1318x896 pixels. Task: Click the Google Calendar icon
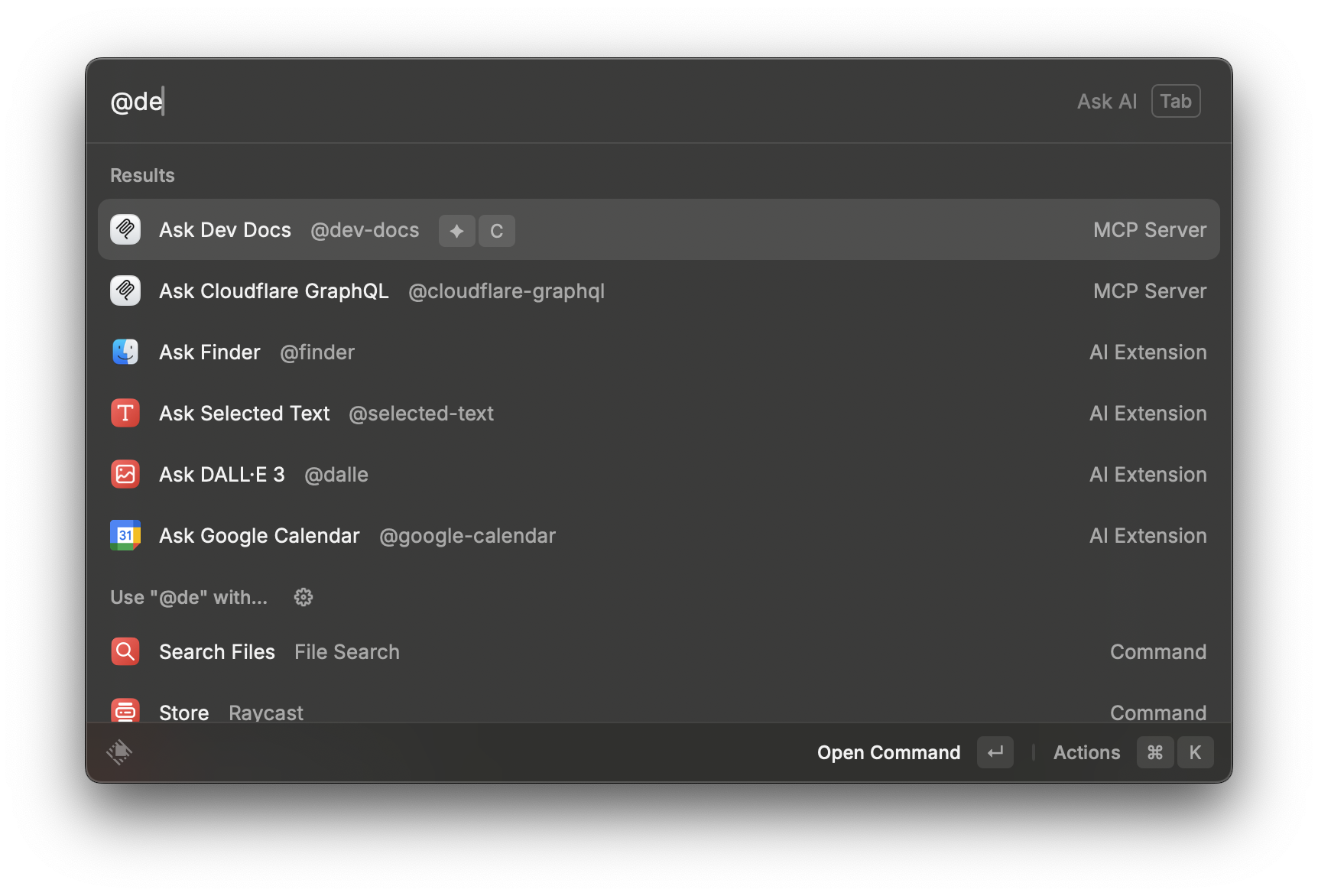pos(125,535)
